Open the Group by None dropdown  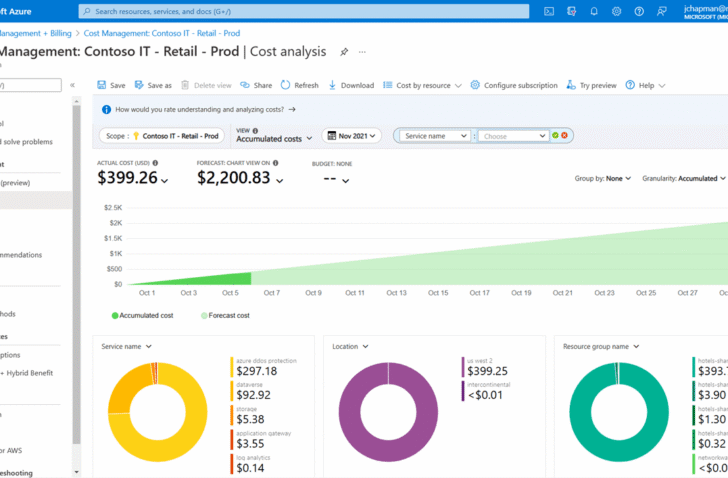[603, 178]
